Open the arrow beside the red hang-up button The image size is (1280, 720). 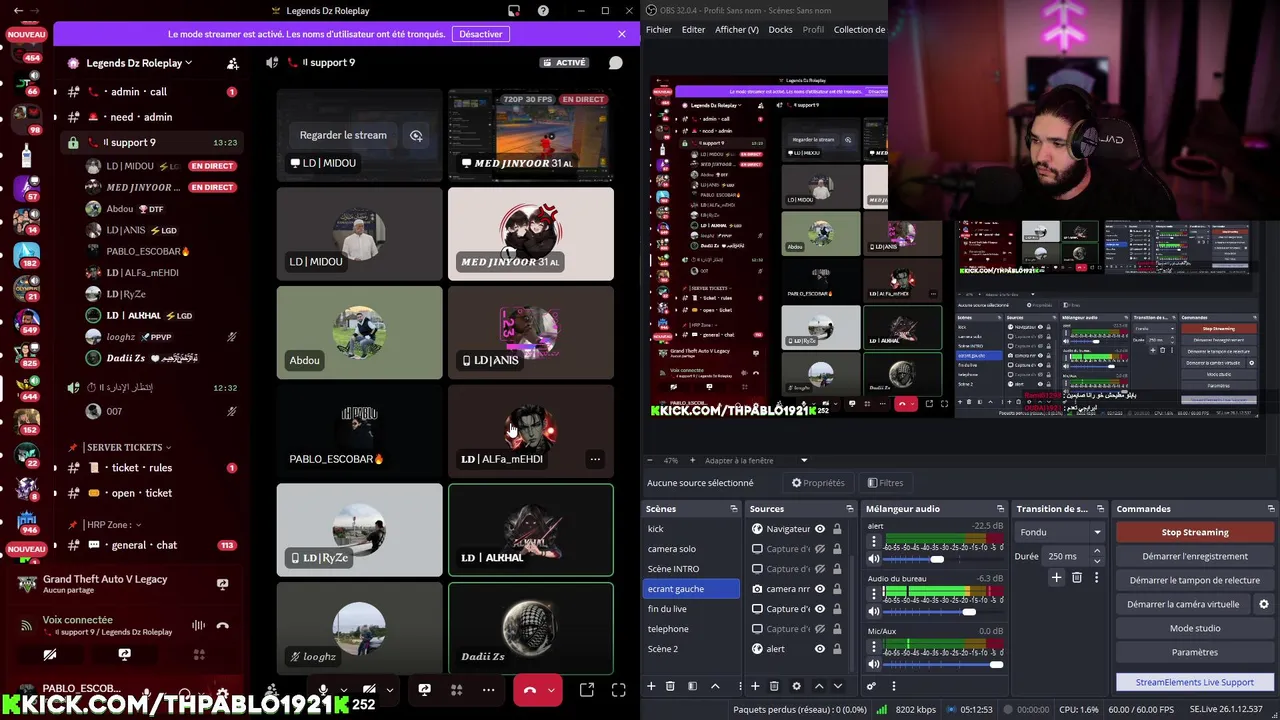(x=550, y=690)
